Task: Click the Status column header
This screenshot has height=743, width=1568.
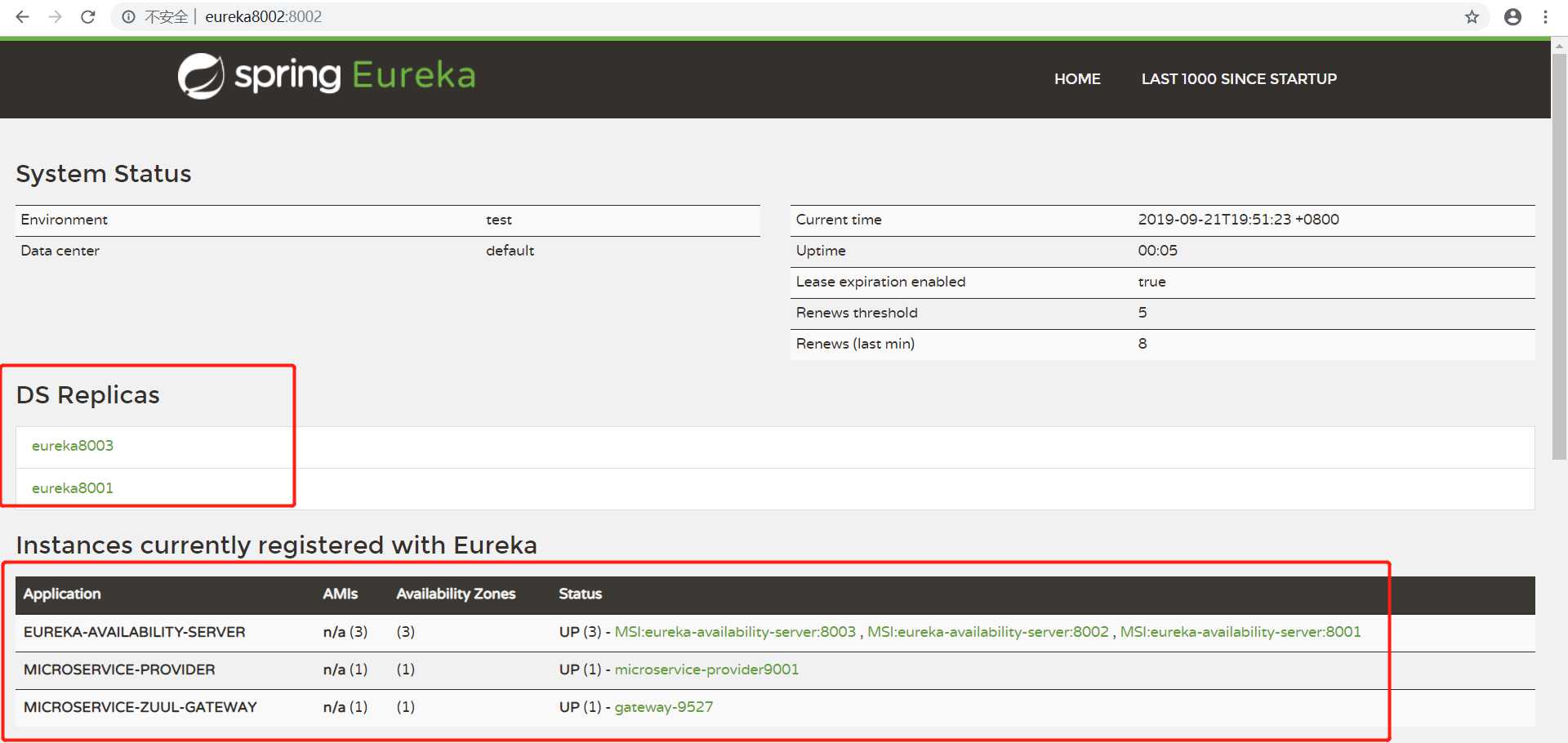Action: 580,594
